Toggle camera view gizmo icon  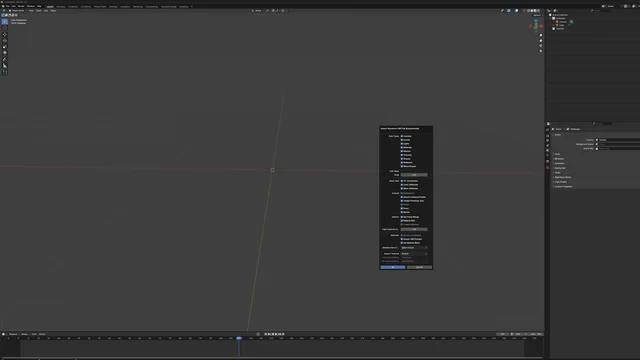tap(540, 46)
